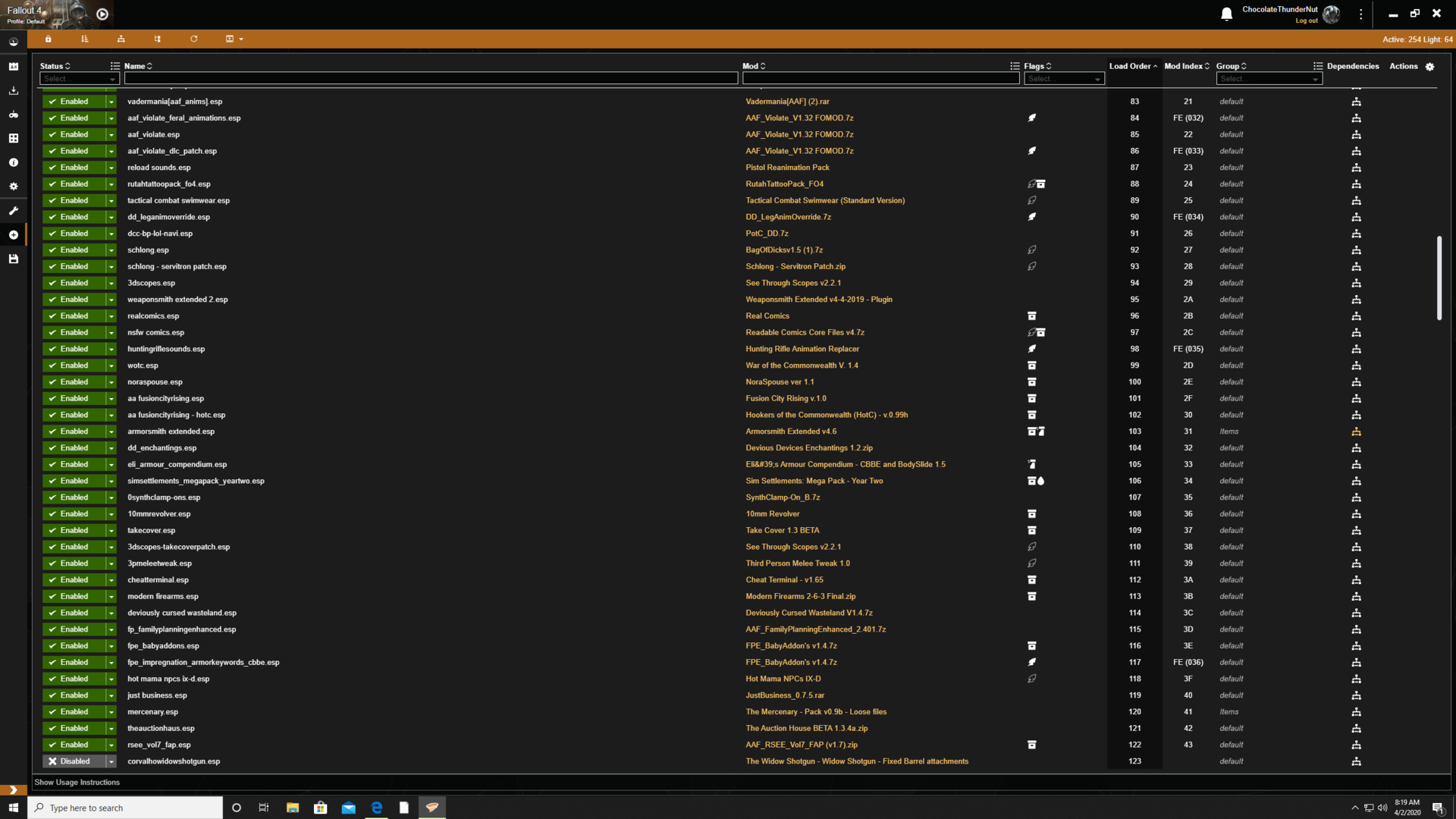Open File Explorer from the taskbar
Image resolution: width=1456 pixels, height=819 pixels.
tap(292, 808)
